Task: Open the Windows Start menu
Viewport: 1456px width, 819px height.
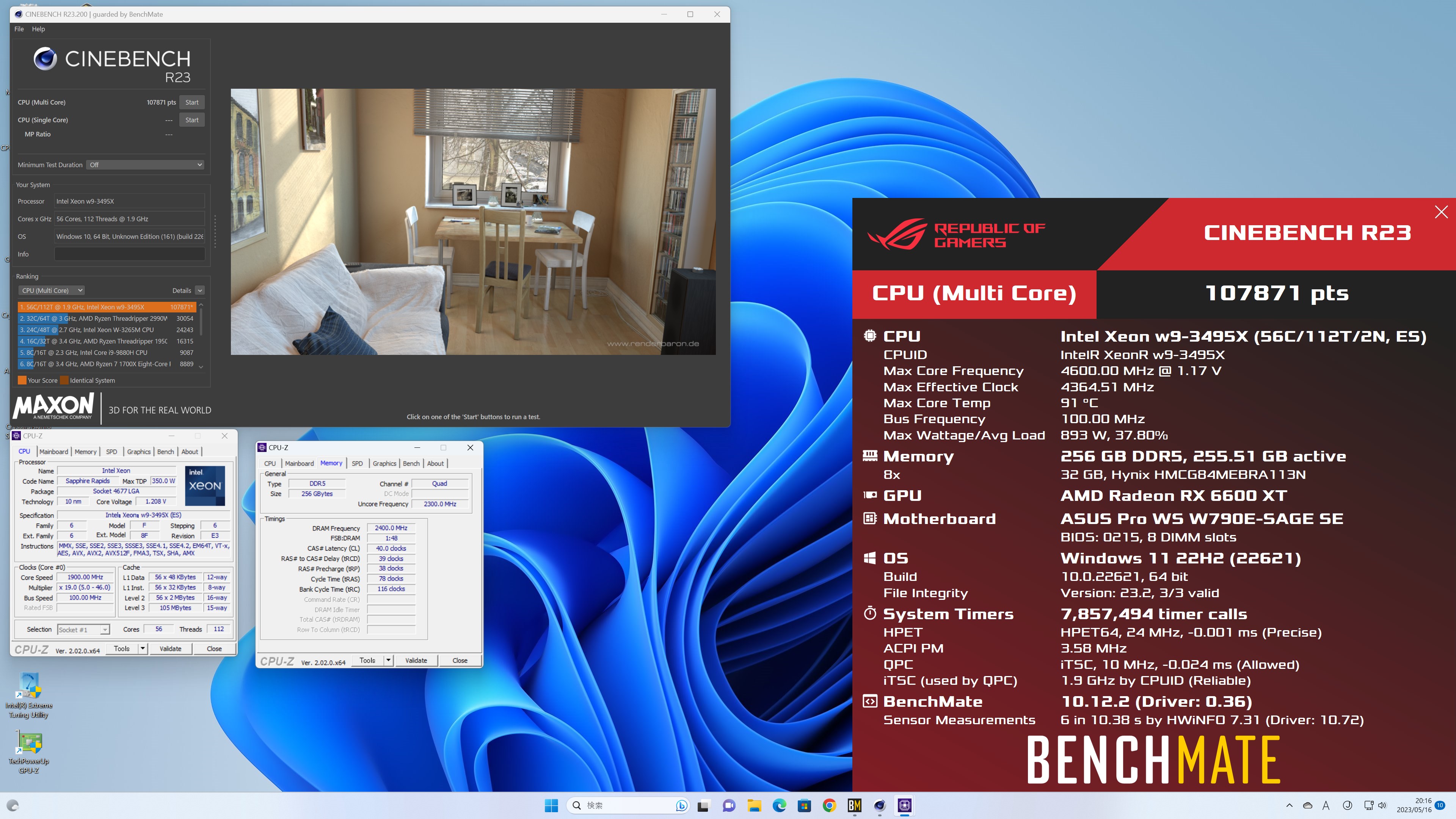Action: pos(551,805)
